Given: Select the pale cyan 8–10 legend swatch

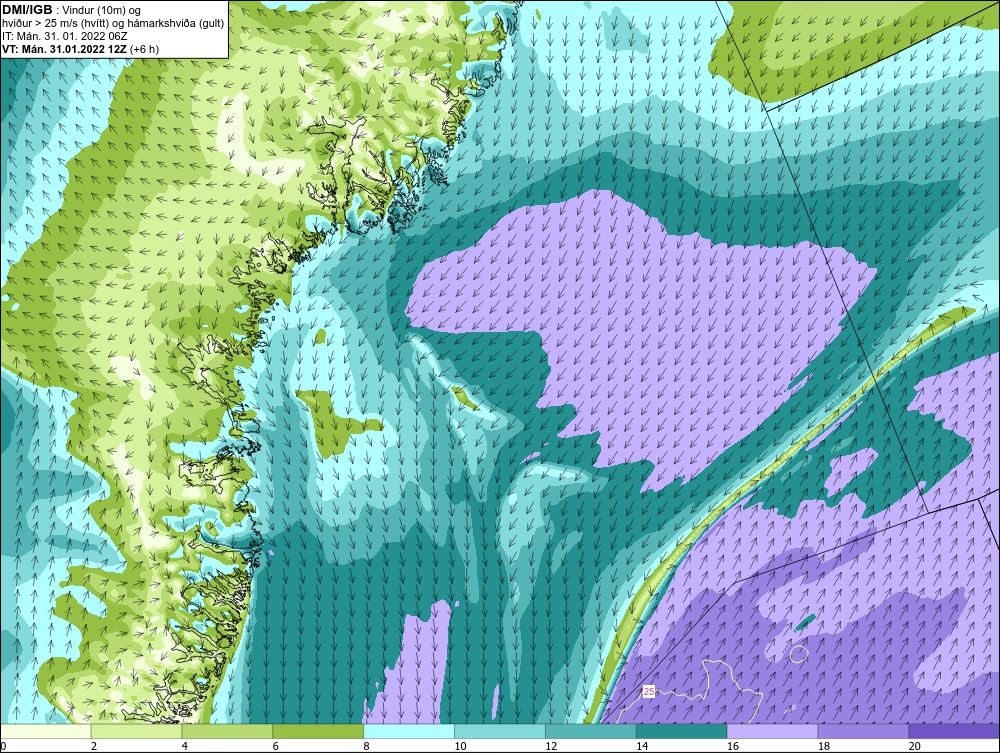Looking at the screenshot, I should (409, 731).
